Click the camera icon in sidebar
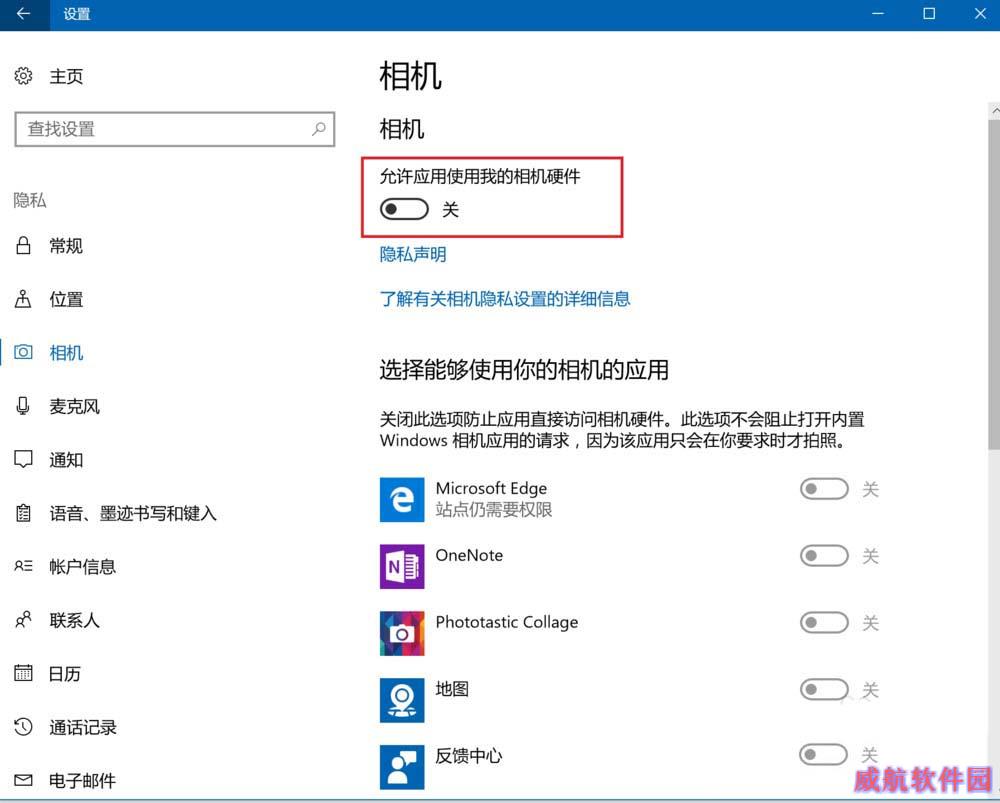This screenshot has width=1000, height=803. click(x=24, y=352)
